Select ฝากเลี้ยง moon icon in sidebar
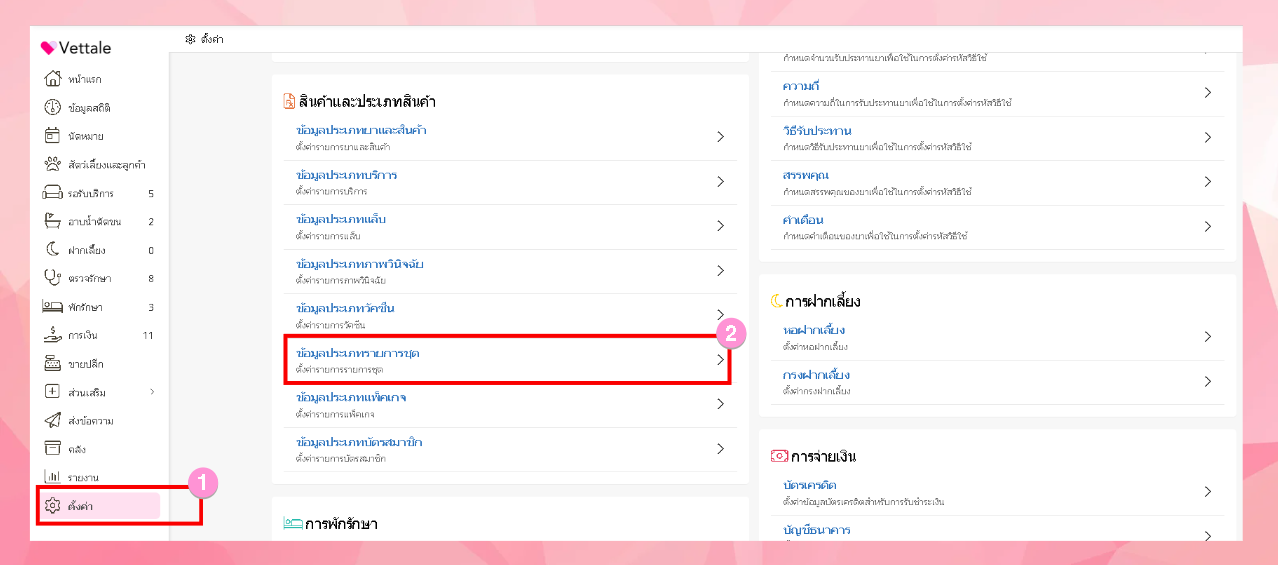Image resolution: width=1278 pixels, height=565 pixels. [x=53, y=250]
